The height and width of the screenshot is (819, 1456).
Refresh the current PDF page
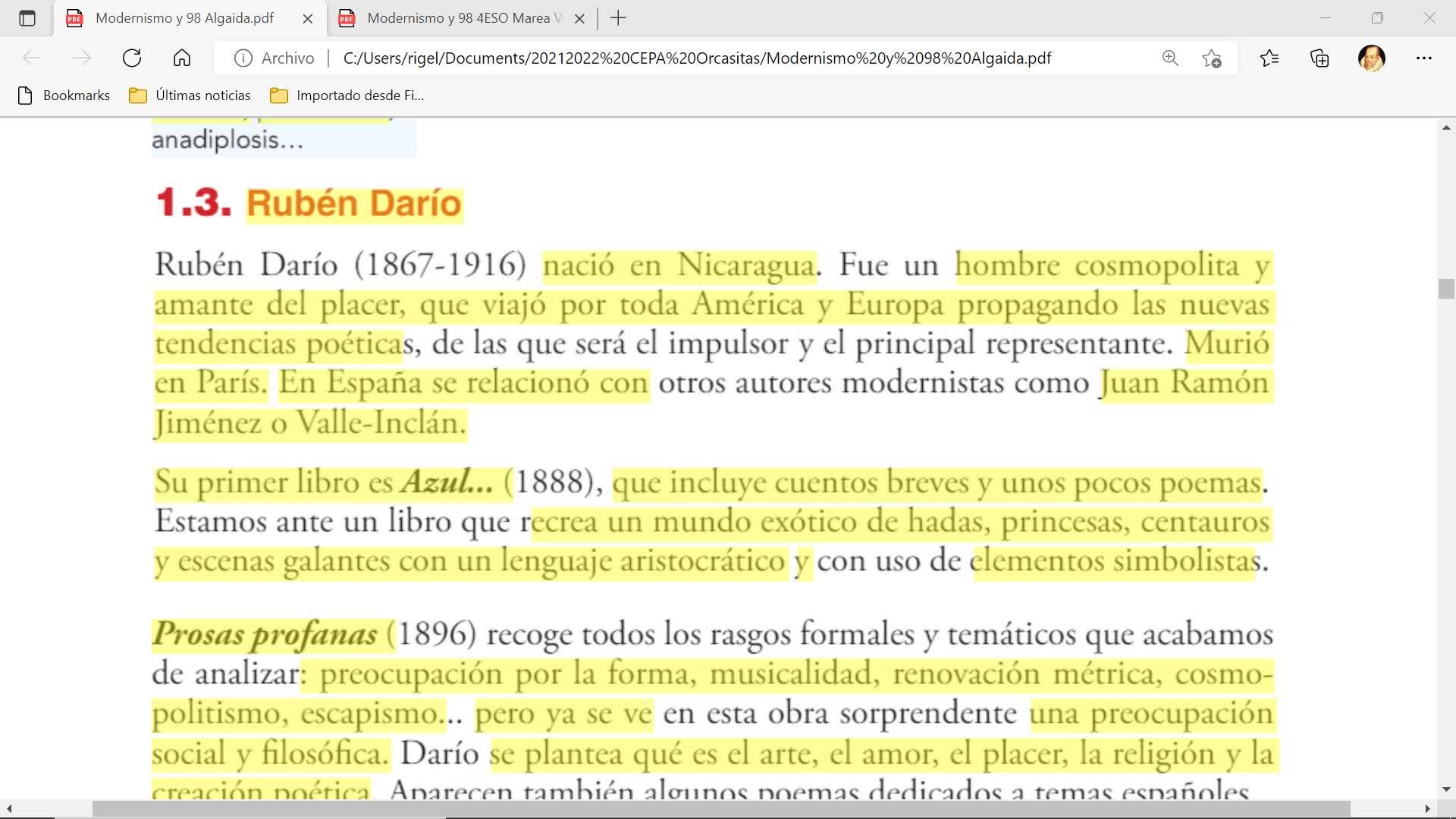(x=132, y=58)
